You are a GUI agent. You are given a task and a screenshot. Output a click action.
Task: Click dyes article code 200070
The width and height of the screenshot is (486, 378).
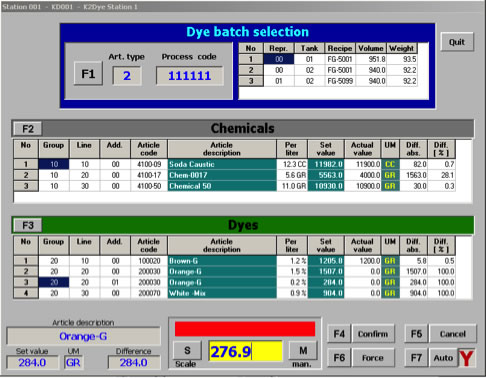(149, 293)
